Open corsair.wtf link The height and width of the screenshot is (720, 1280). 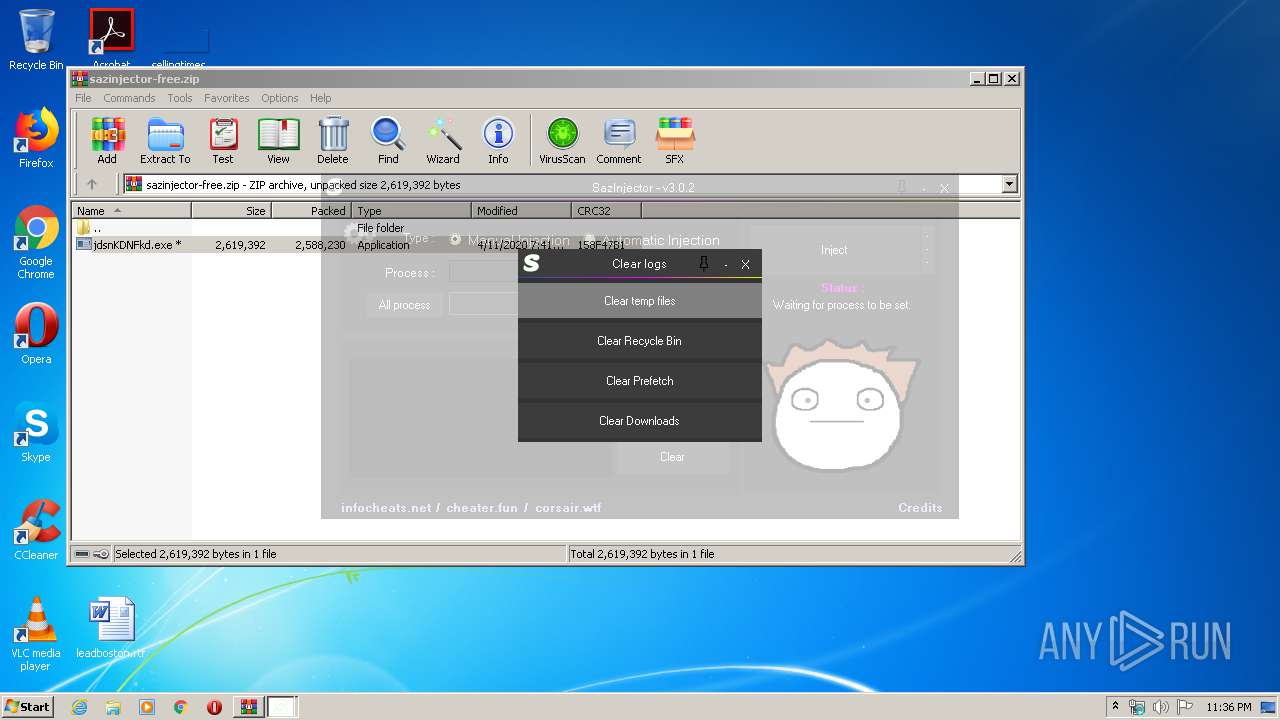(568, 508)
